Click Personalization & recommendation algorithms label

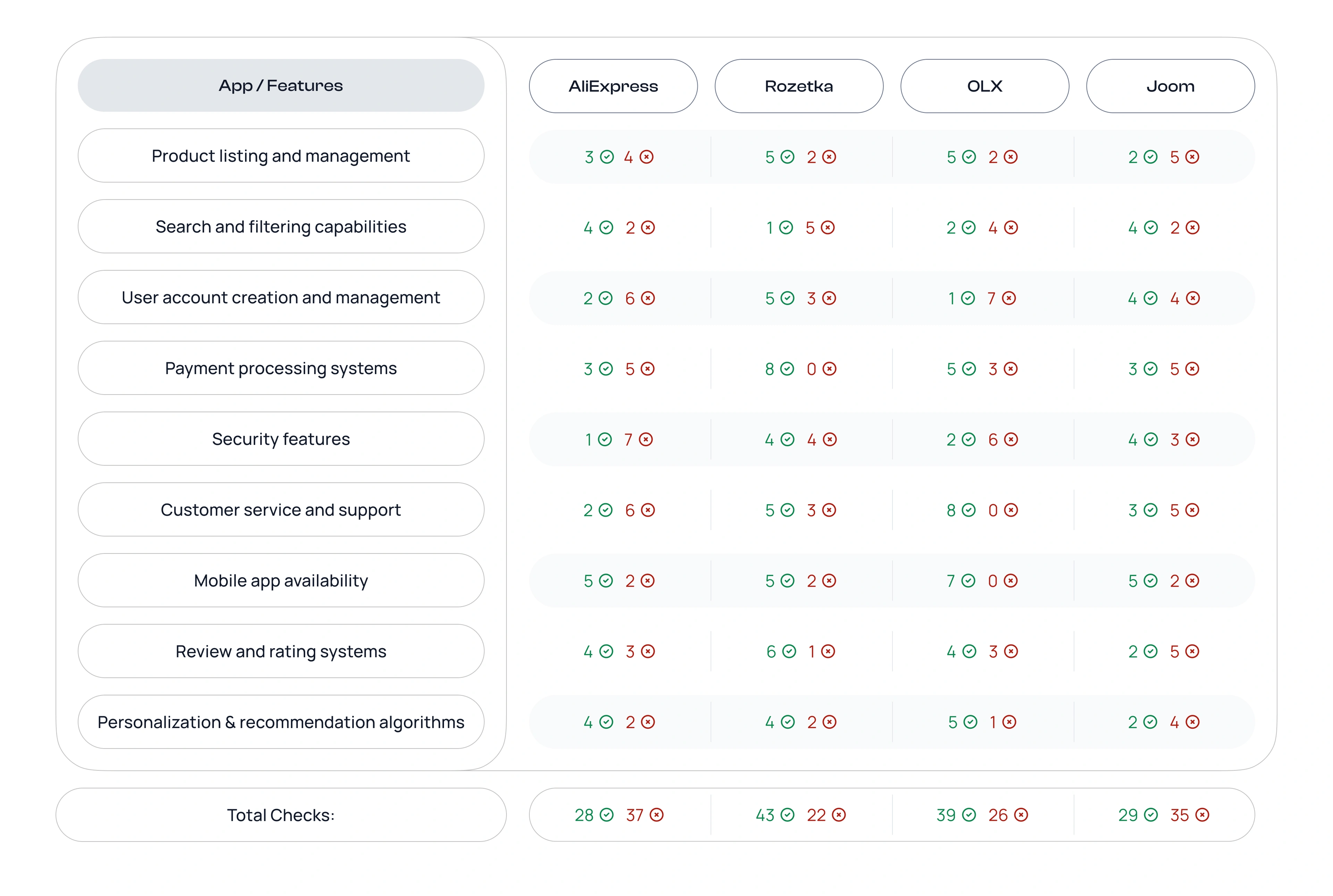(x=281, y=722)
